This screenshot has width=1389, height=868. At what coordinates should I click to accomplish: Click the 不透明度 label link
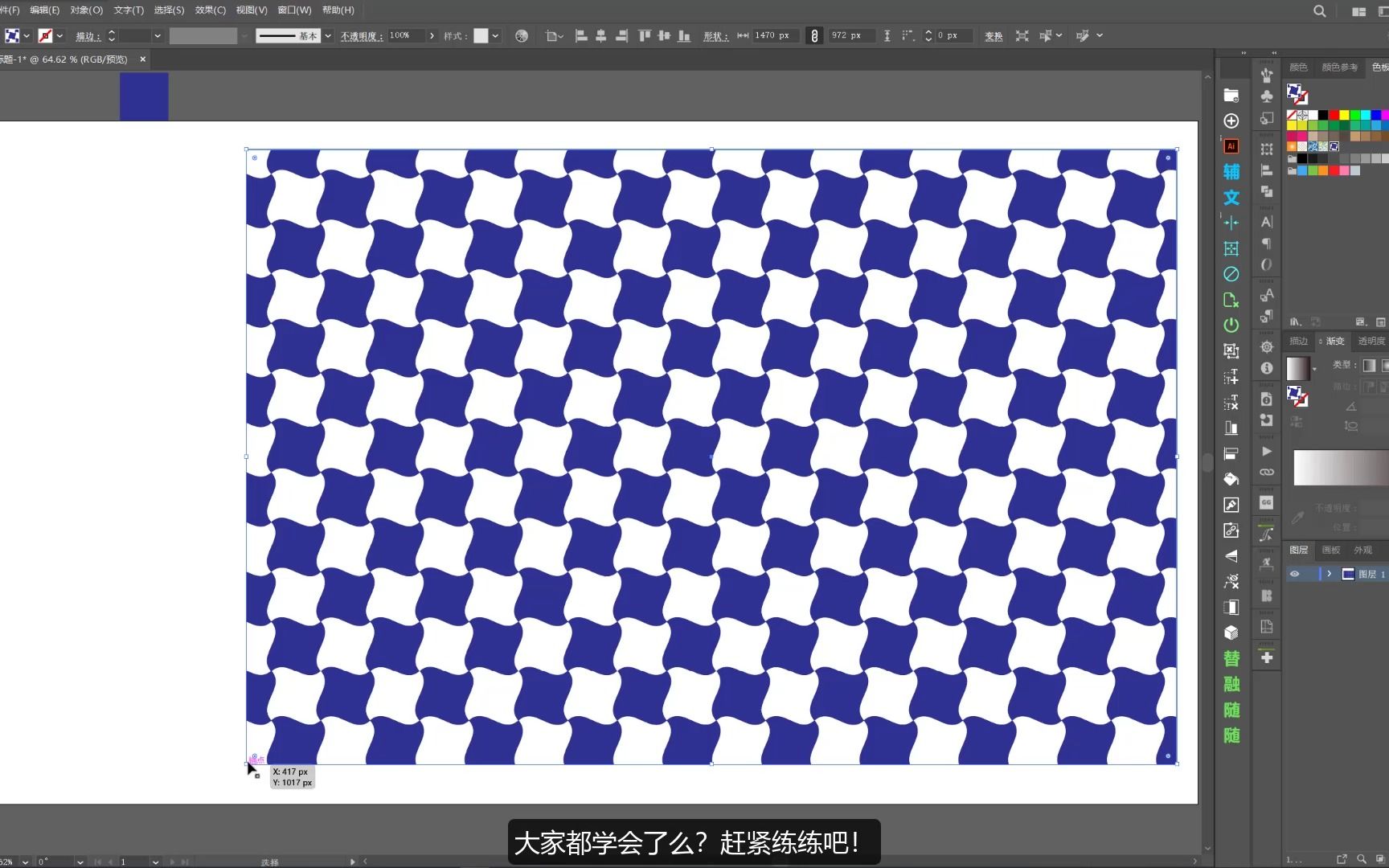point(361,36)
